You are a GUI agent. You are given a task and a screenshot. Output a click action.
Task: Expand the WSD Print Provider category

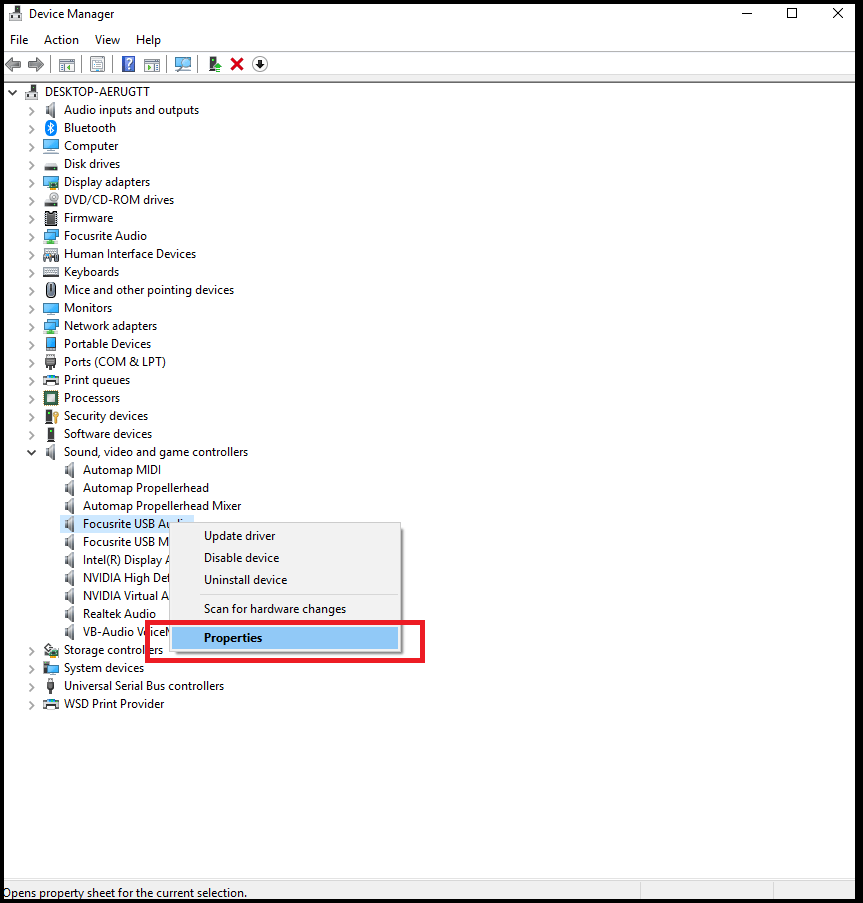[32, 704]
